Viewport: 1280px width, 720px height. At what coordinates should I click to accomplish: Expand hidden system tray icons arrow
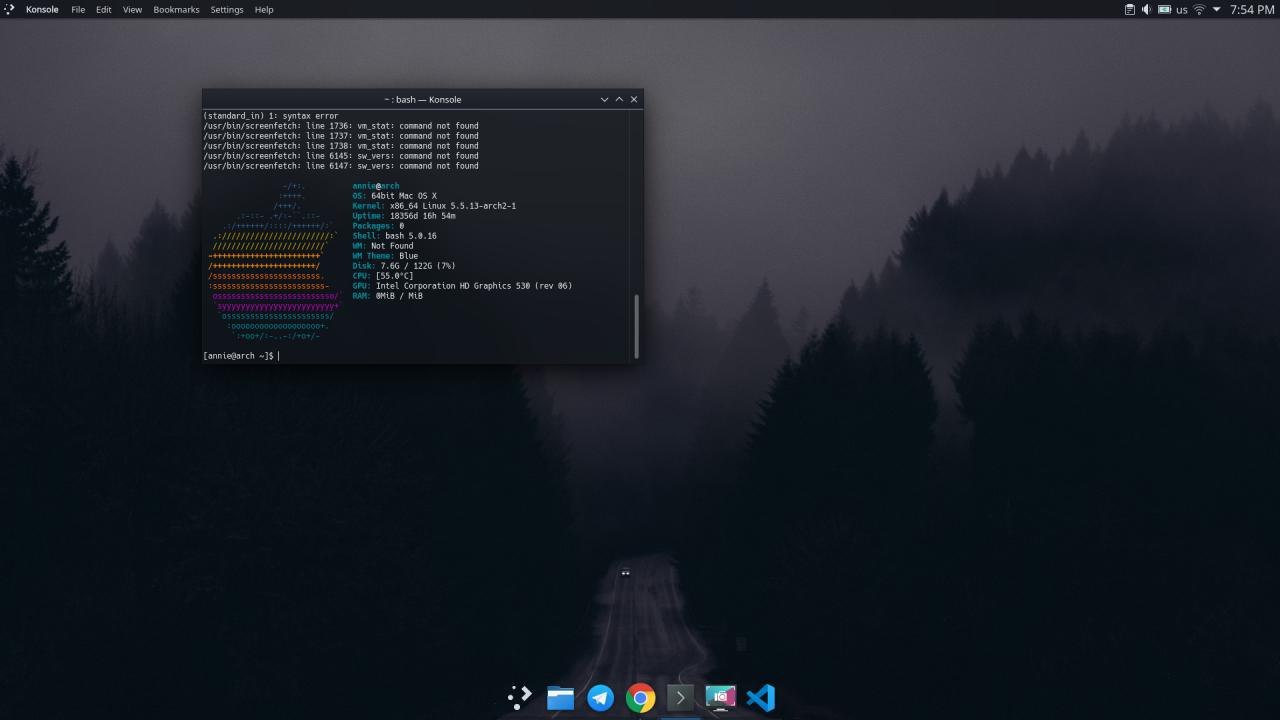point(1217,9)
